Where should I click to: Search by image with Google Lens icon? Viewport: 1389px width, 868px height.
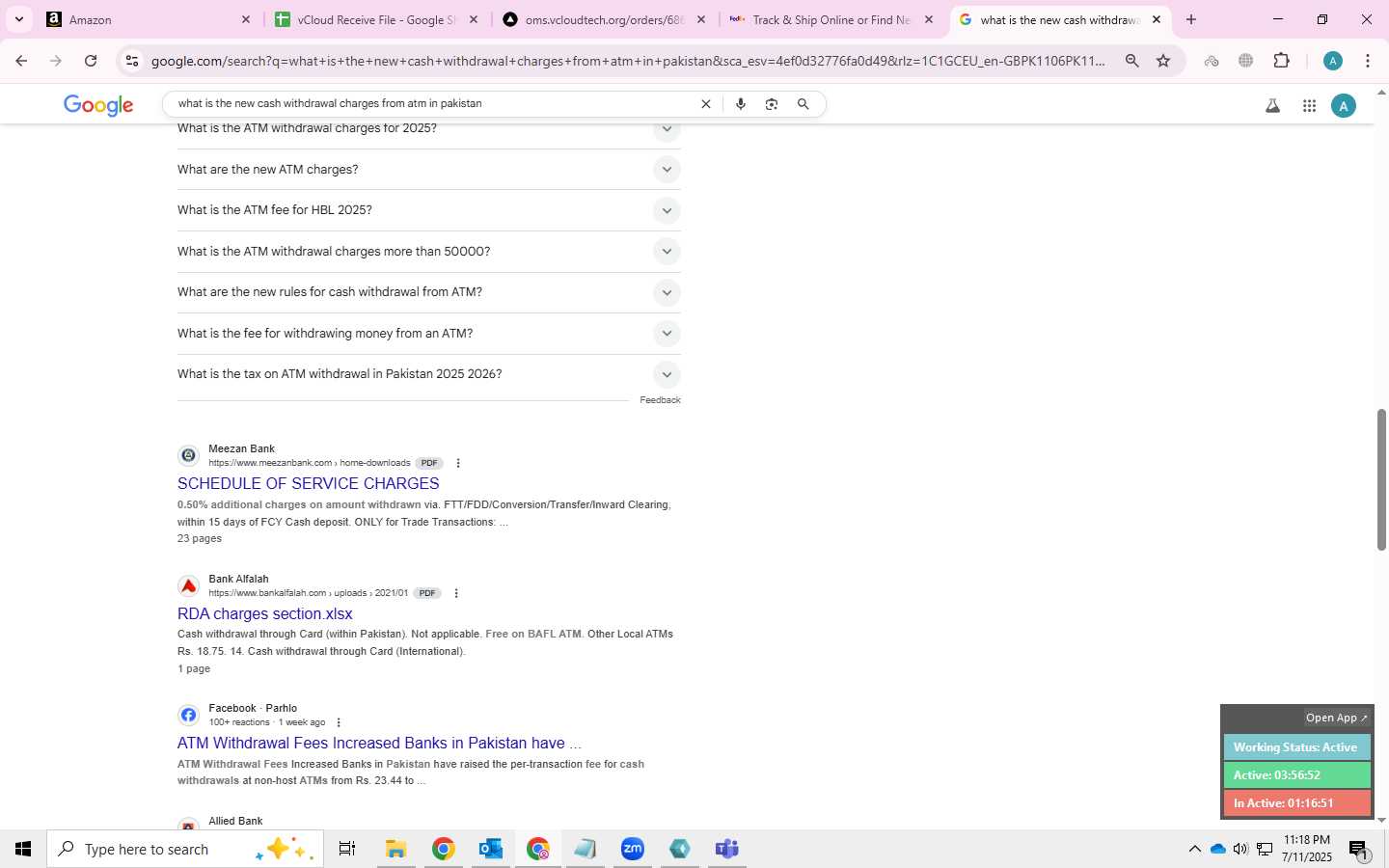(771, 104)
